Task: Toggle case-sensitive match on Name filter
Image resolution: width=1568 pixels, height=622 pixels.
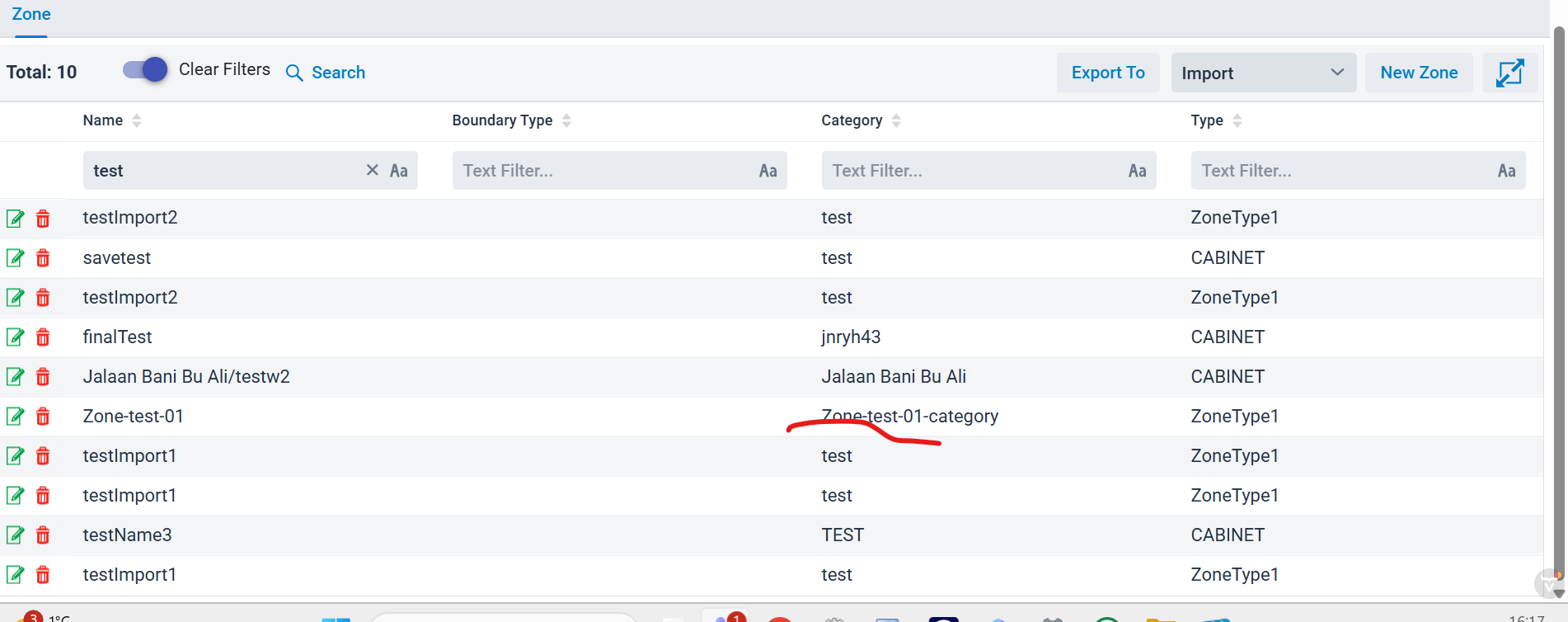Action: [399, 171]
